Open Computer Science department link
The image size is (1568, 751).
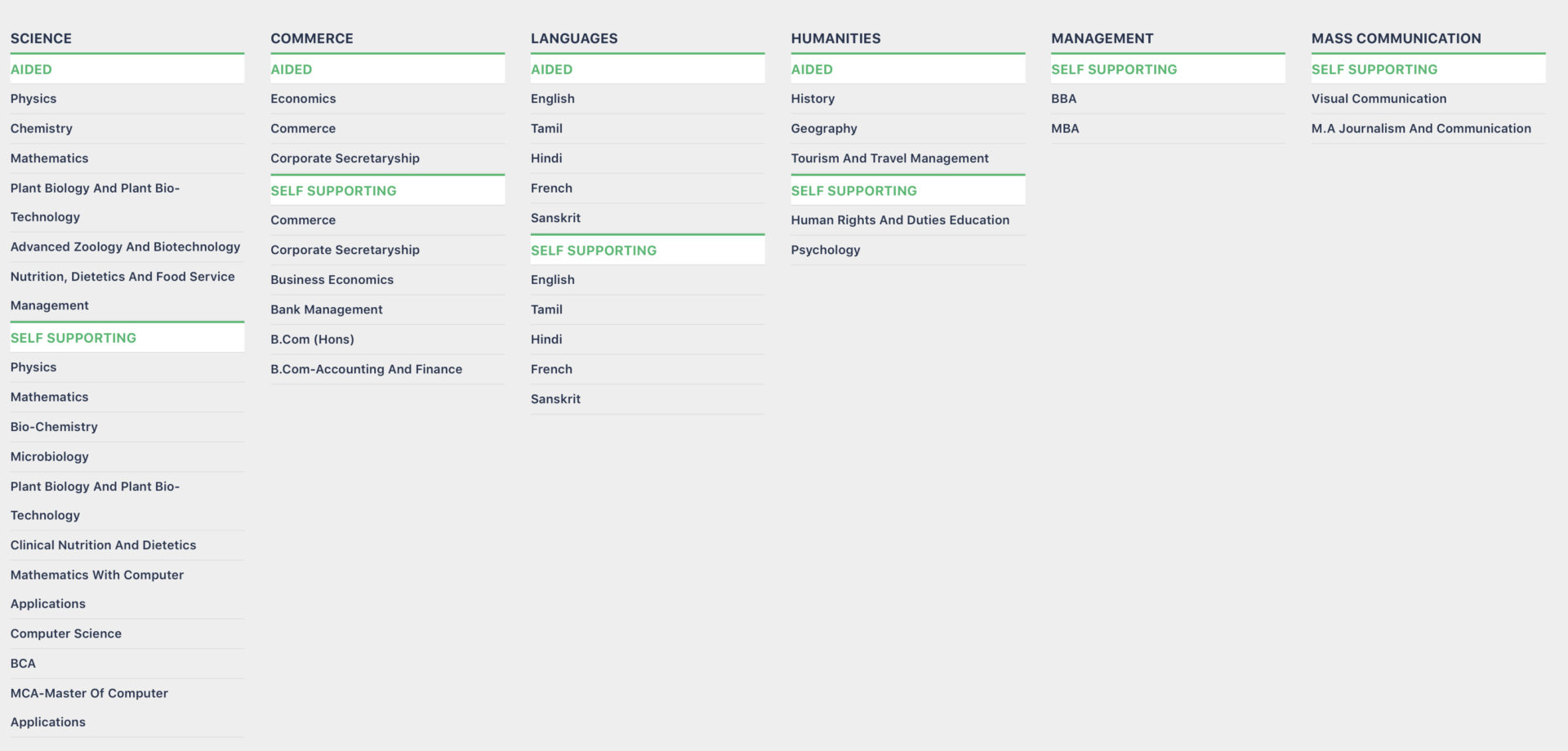tap(66, 633)
